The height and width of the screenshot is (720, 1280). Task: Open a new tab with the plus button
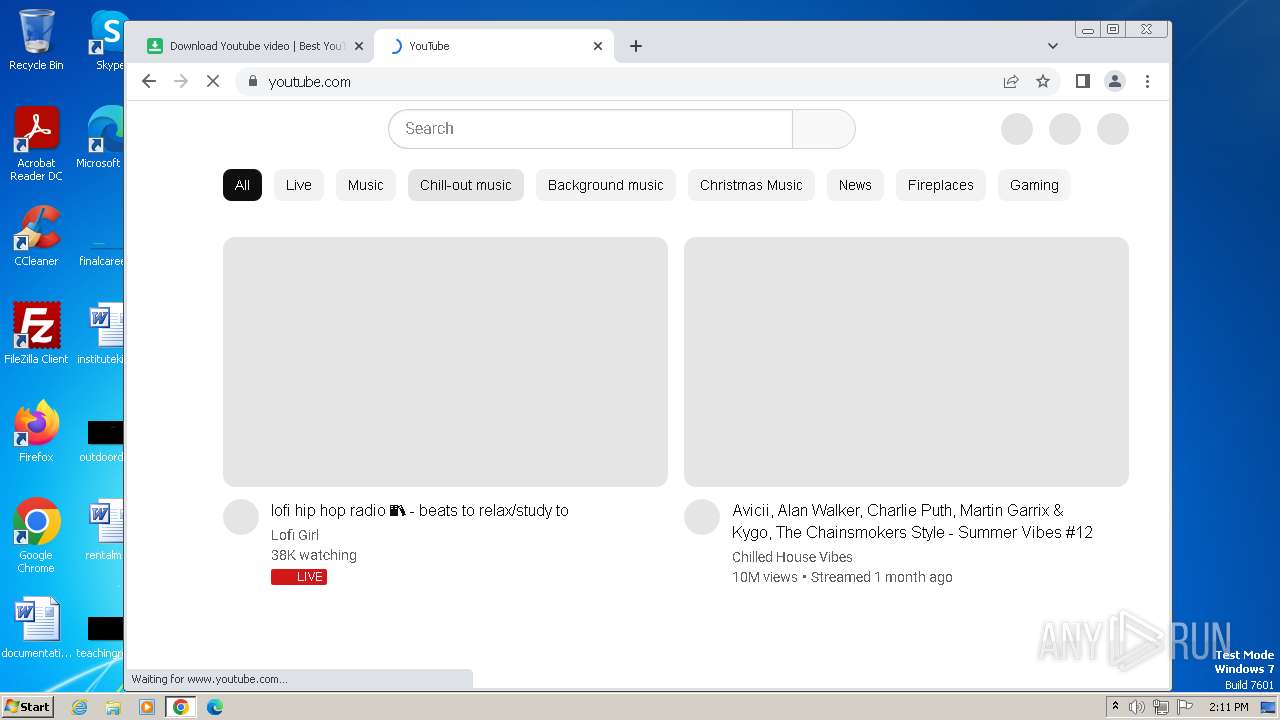(636, 46)
